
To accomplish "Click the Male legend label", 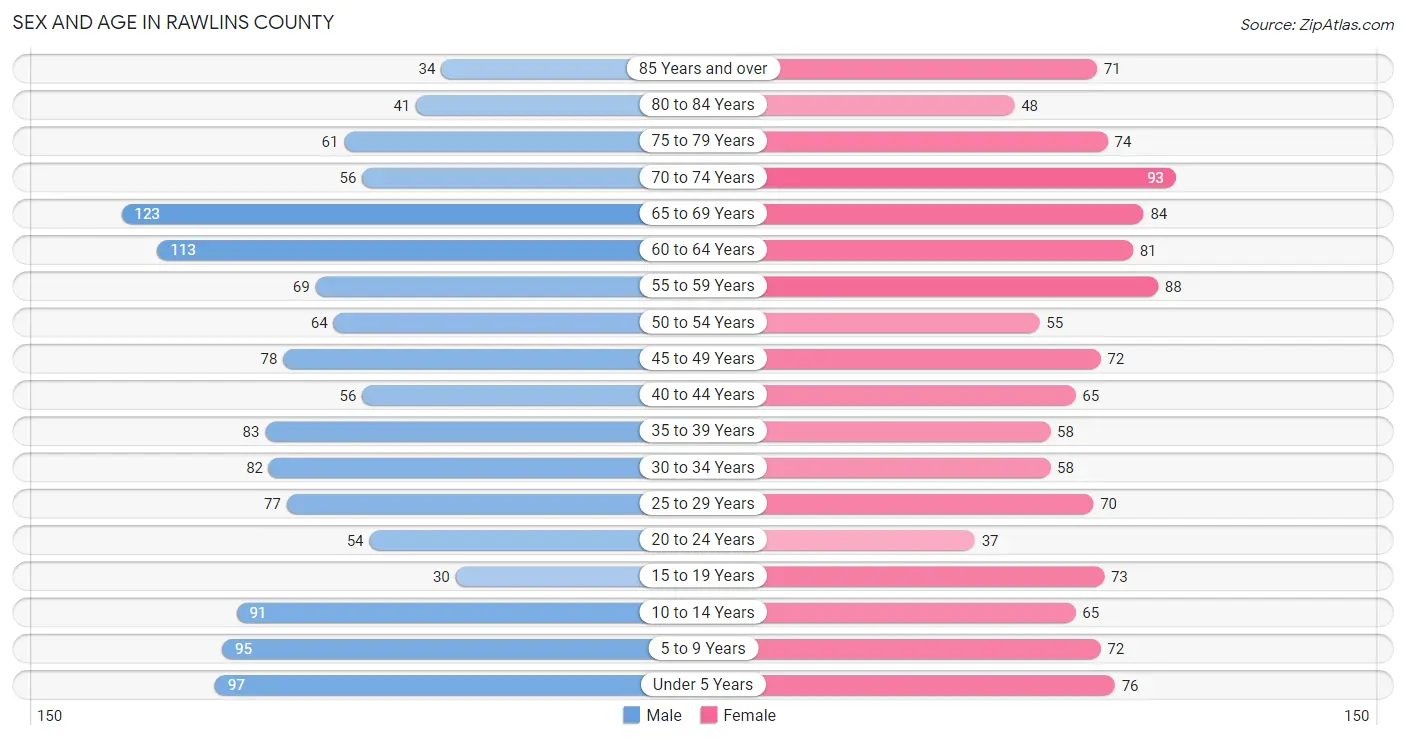I will point(664,715).
